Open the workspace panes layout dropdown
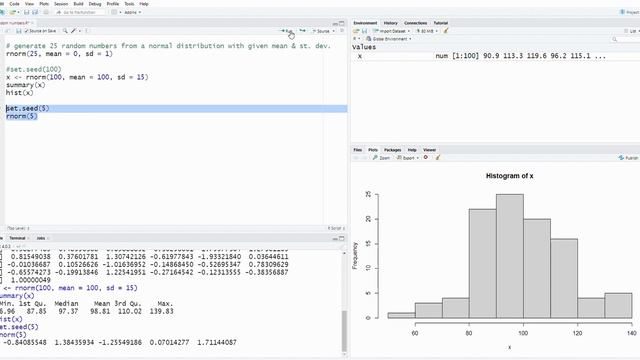Viewport: 640px width, 360px height. pyautogui.click(x=116, y=12)
